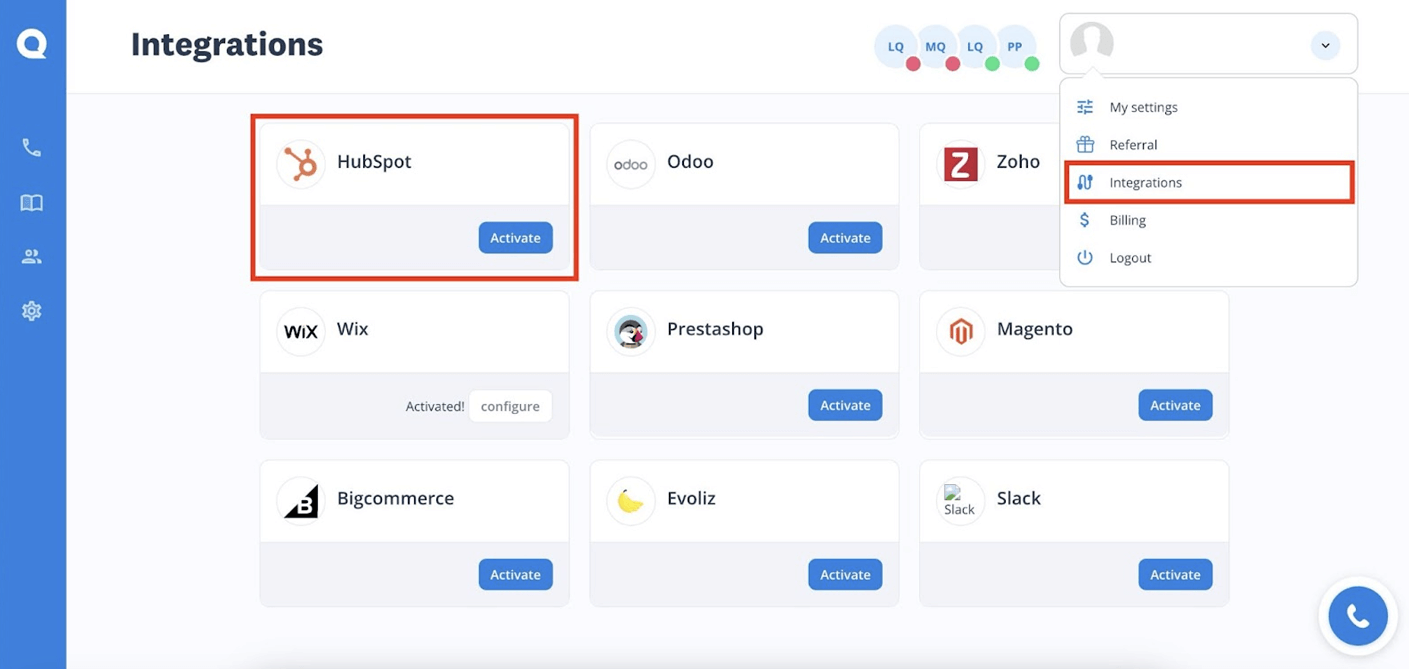Activate the Bigcommerce integration
Viewport: 1409px width, 669px height.
(x=515, y=575)
